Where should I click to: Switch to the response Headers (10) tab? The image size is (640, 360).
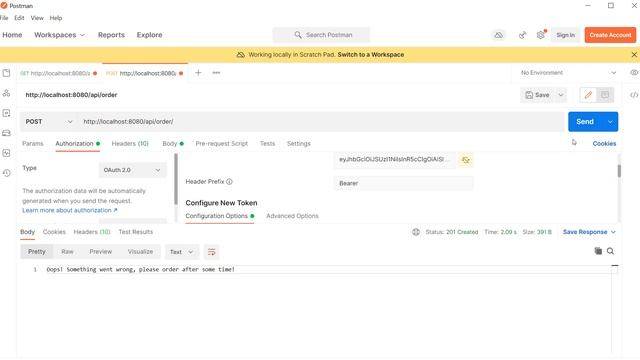92,232
